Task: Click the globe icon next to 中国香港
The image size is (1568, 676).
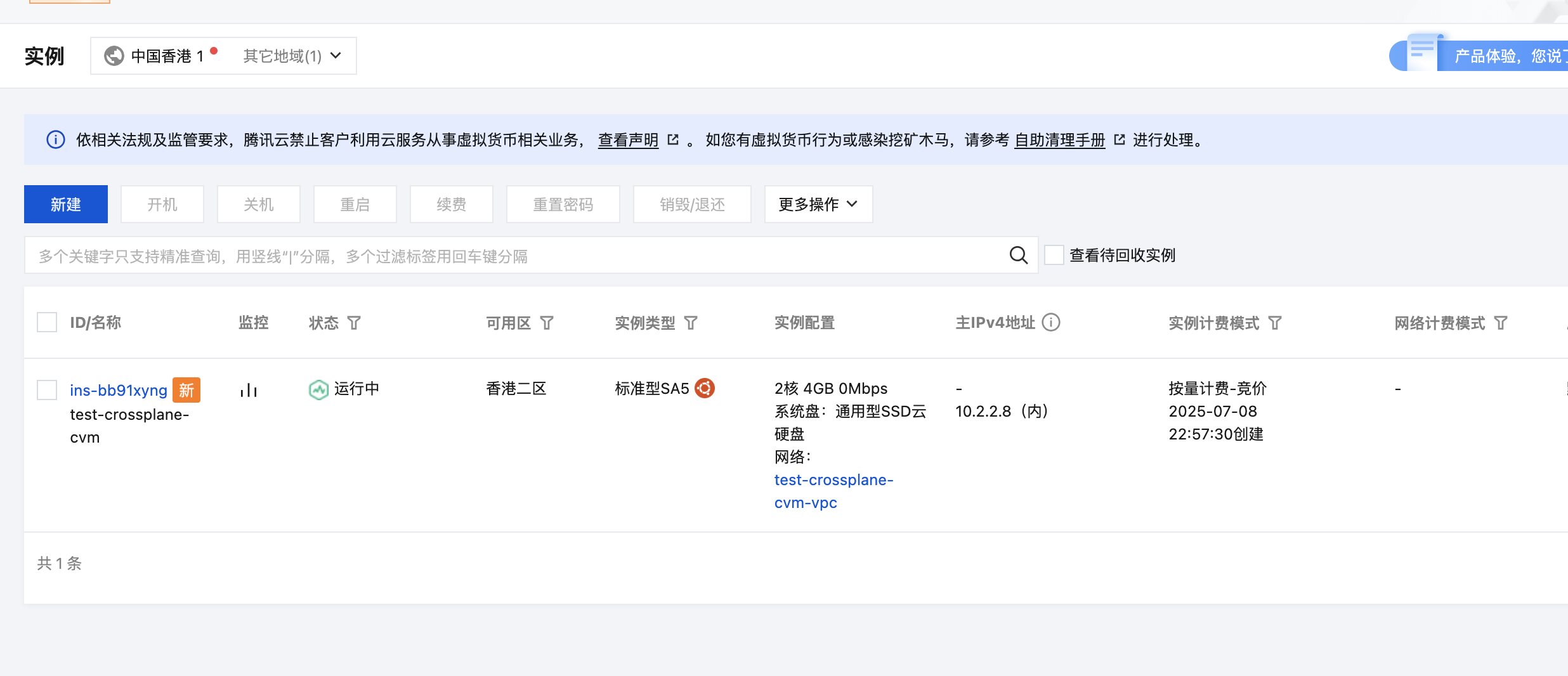Action: (114, 56)
